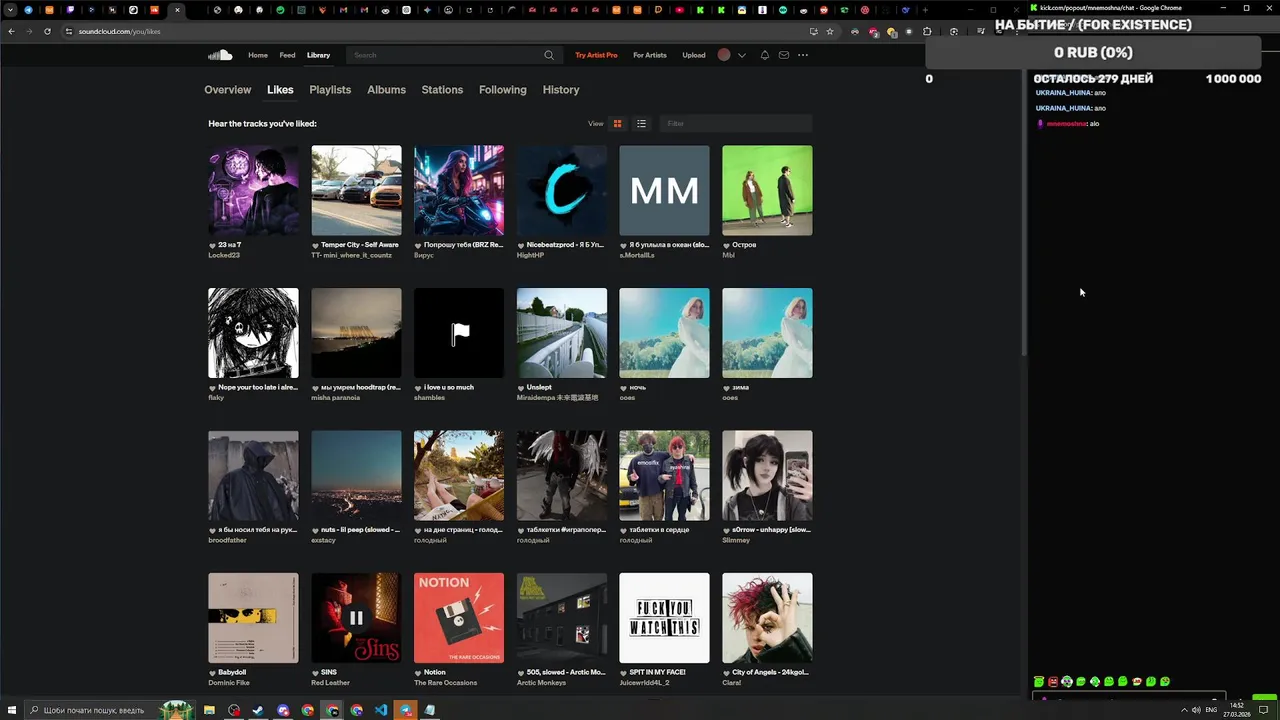Go to Home in SoundCloud nav
Image resolution: width=1280 pixels, height=720 pixels.
(x=258, y=55)
